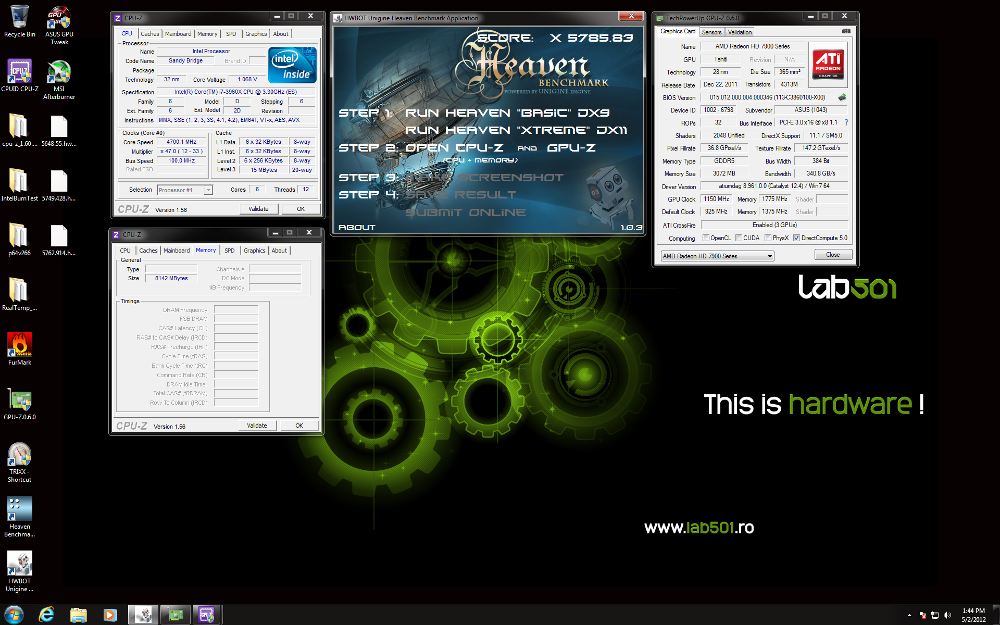Open the Windows Start menu
This screenshot has height=625, width=1000.
[x=13, y=614]
